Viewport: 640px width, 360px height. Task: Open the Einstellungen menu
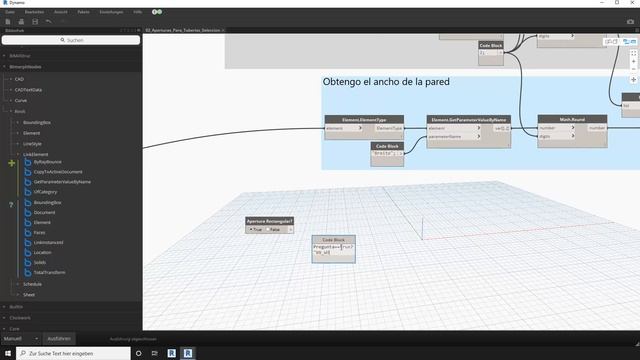click(x=111, y=12)
